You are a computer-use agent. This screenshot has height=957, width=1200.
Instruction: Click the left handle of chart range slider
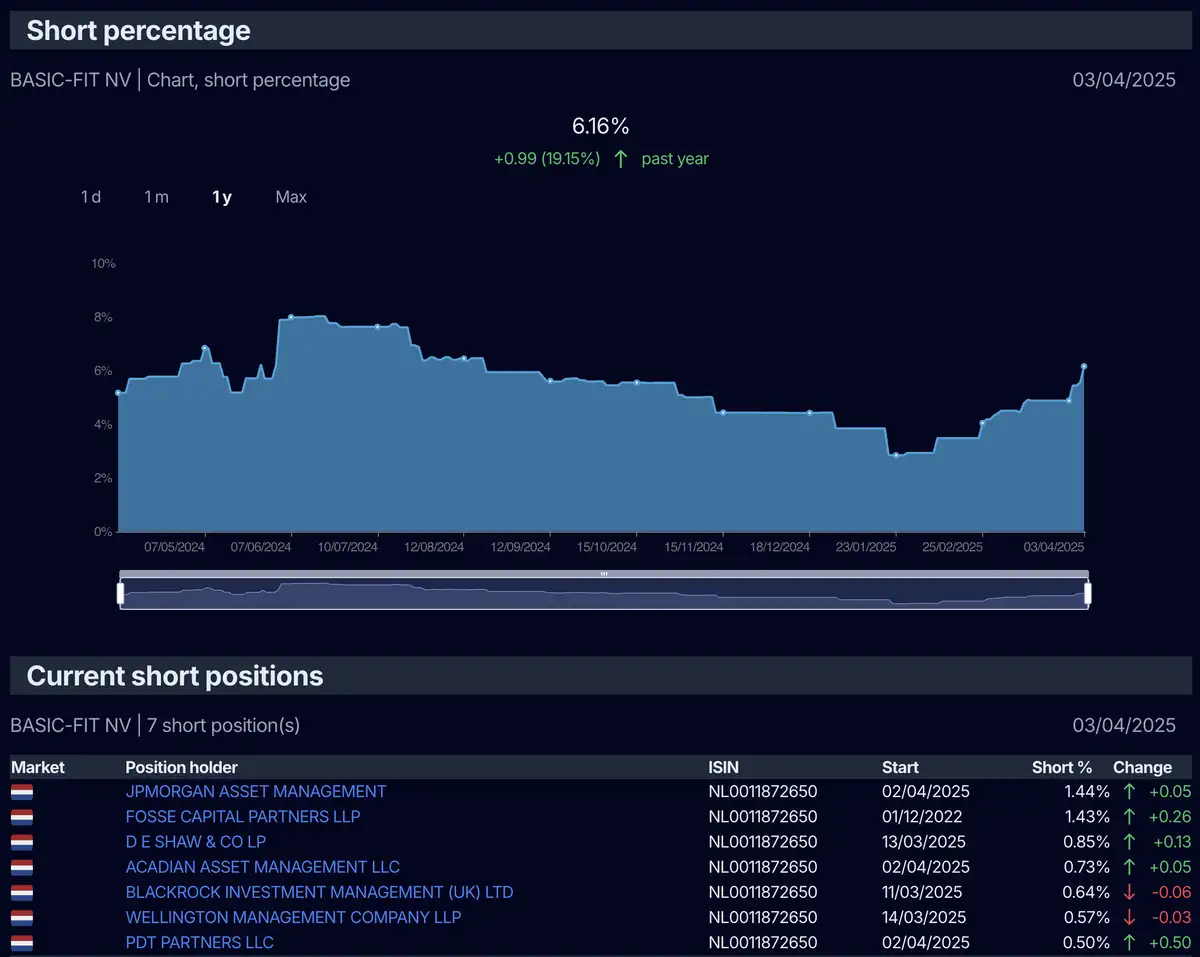tap(120, 594)
